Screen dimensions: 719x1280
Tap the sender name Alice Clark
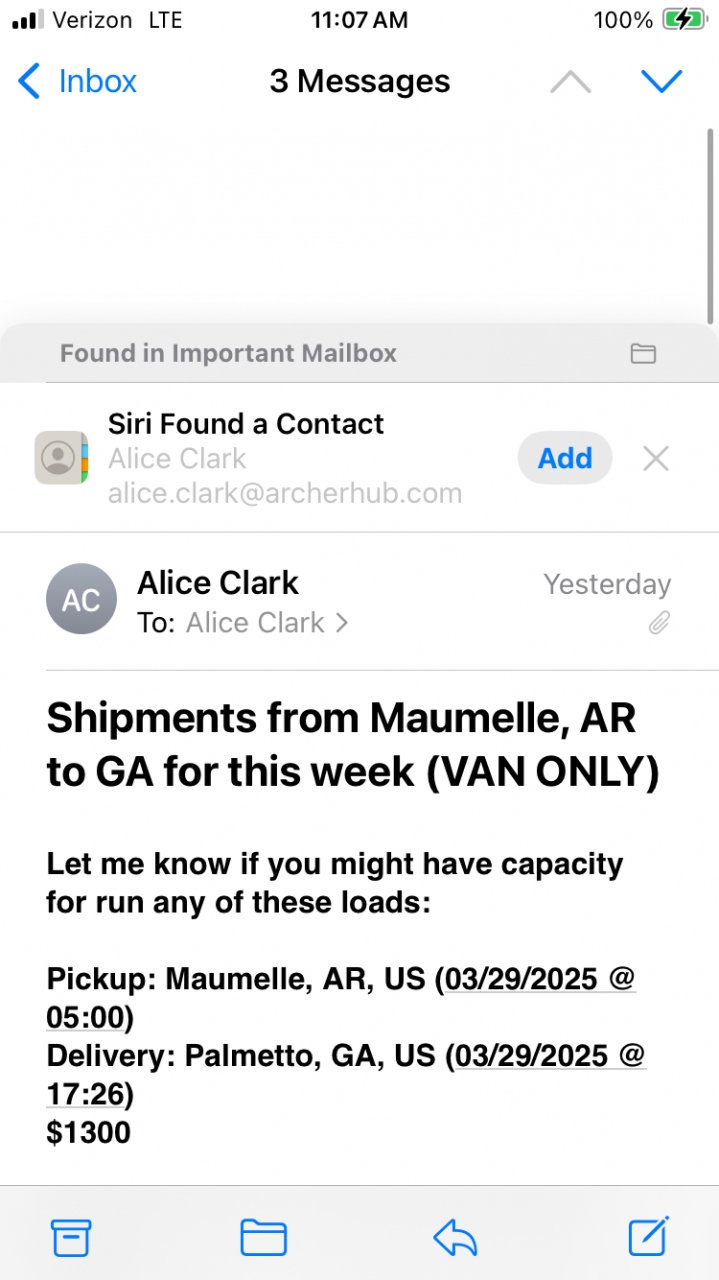click(218, 583)
